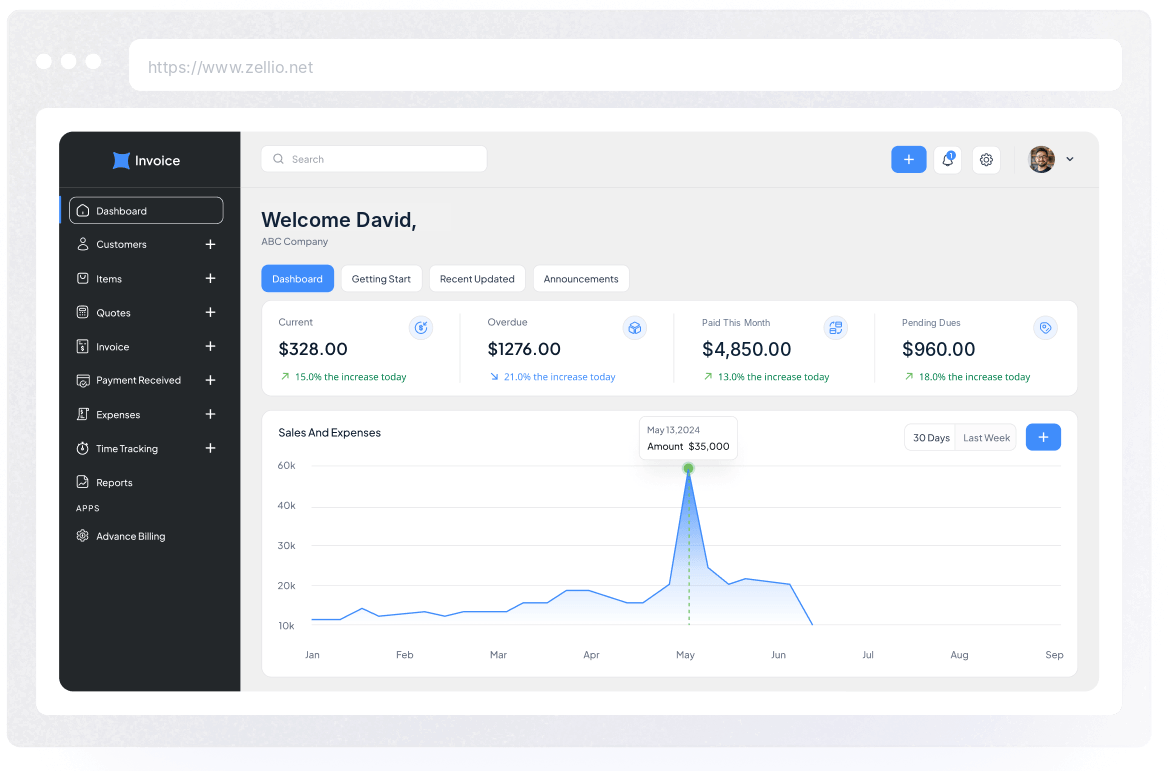Image resolution: width=1170 pixels, height=771 pixels.
Task: Click the green peak marker on chart
Action: 689,468
